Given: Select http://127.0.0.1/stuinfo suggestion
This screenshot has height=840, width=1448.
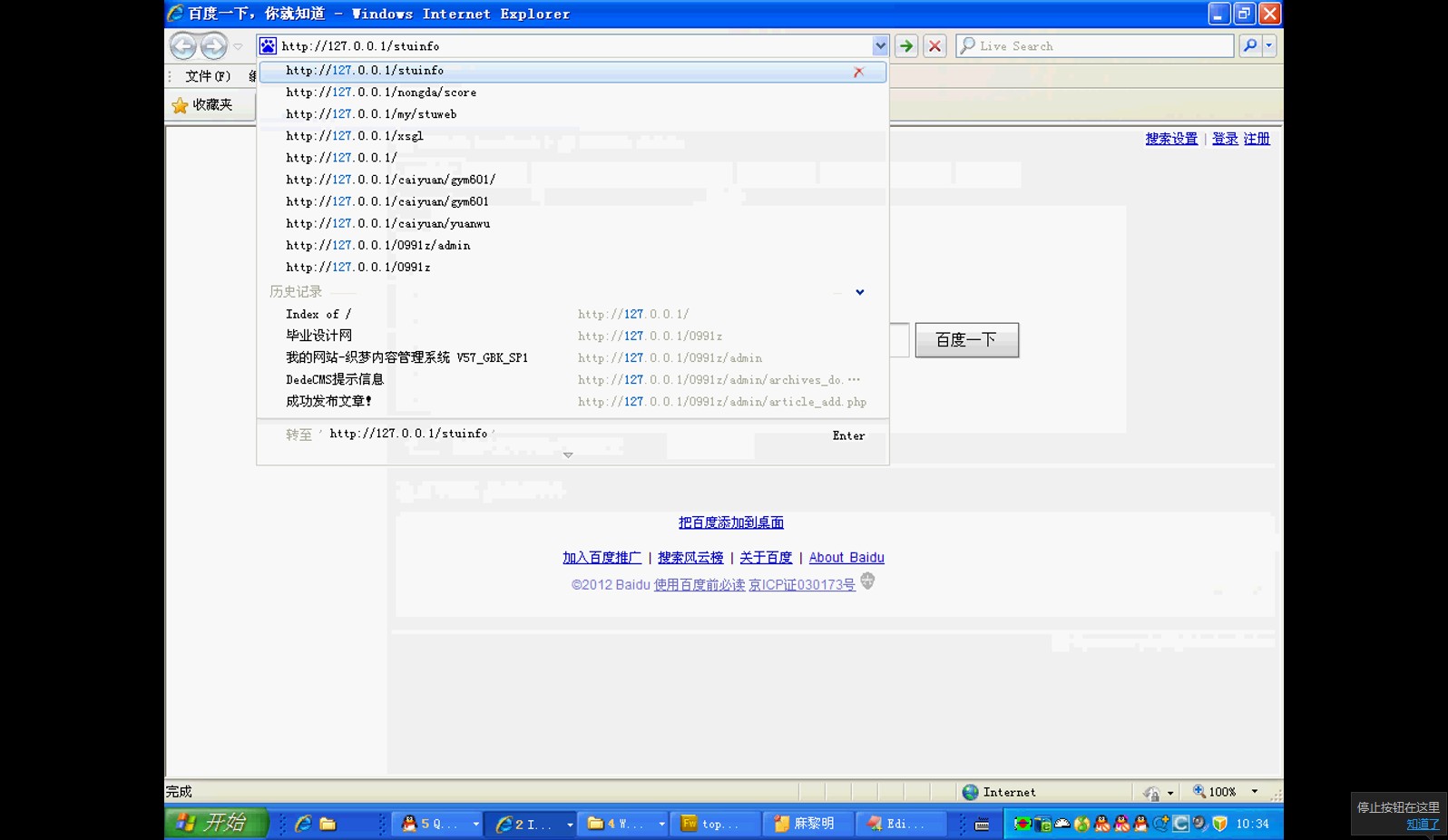Looking at the screenshot, I should (x=572, y=71).
